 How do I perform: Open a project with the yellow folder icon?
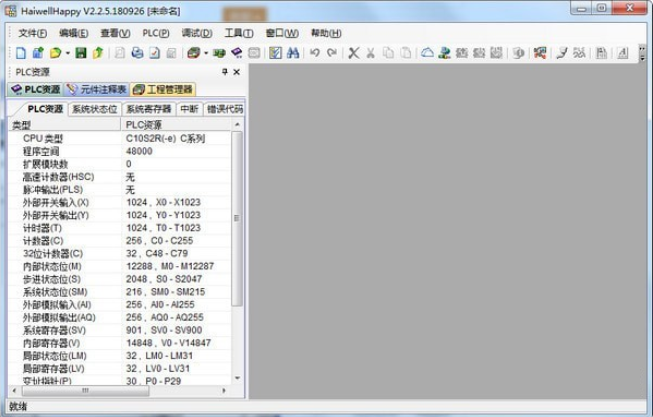tap(55, 53)
